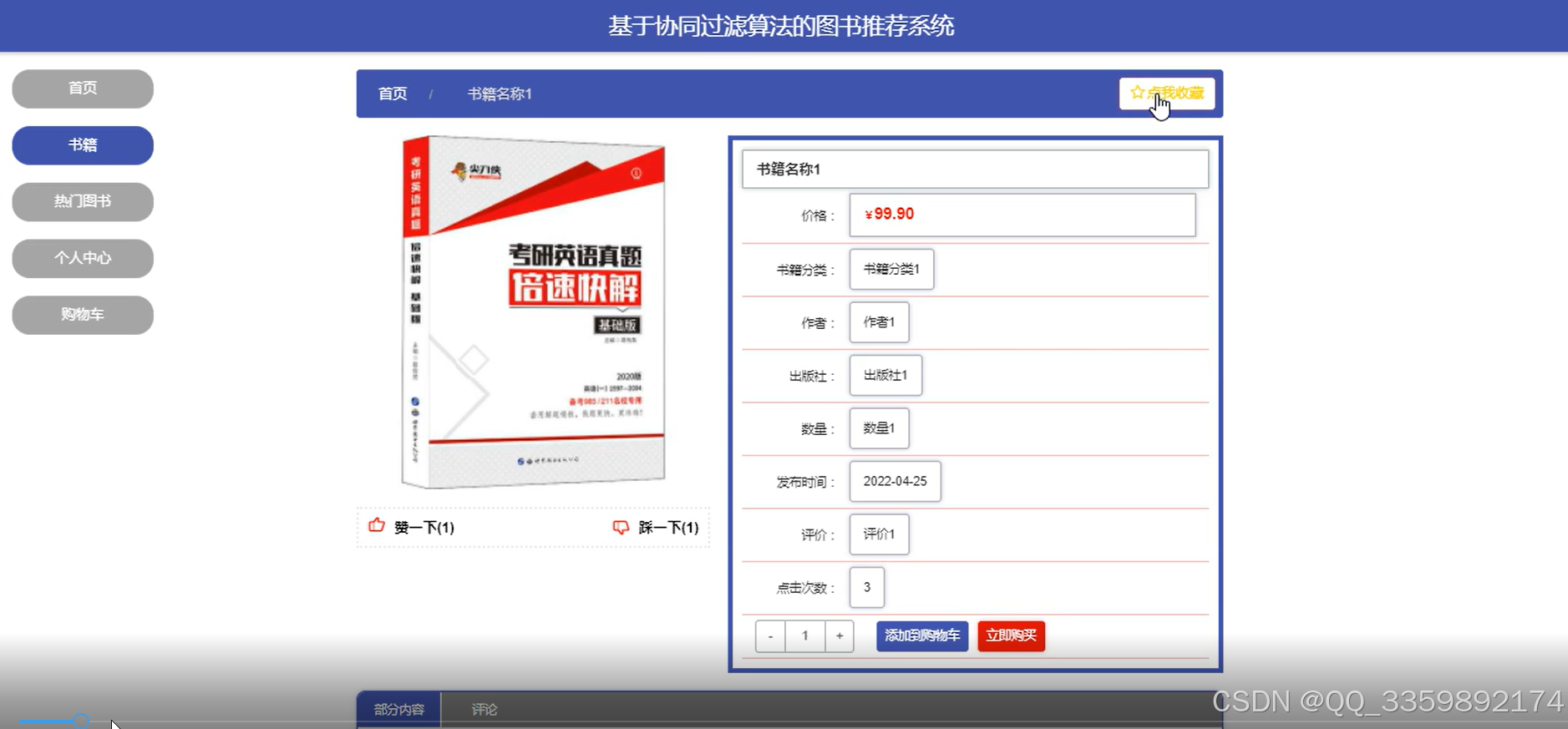This screenshot has height=729, width=1568.
Task: Click the quantity input field showing 1
Action: pyautogui.click(x=805, y=636)
